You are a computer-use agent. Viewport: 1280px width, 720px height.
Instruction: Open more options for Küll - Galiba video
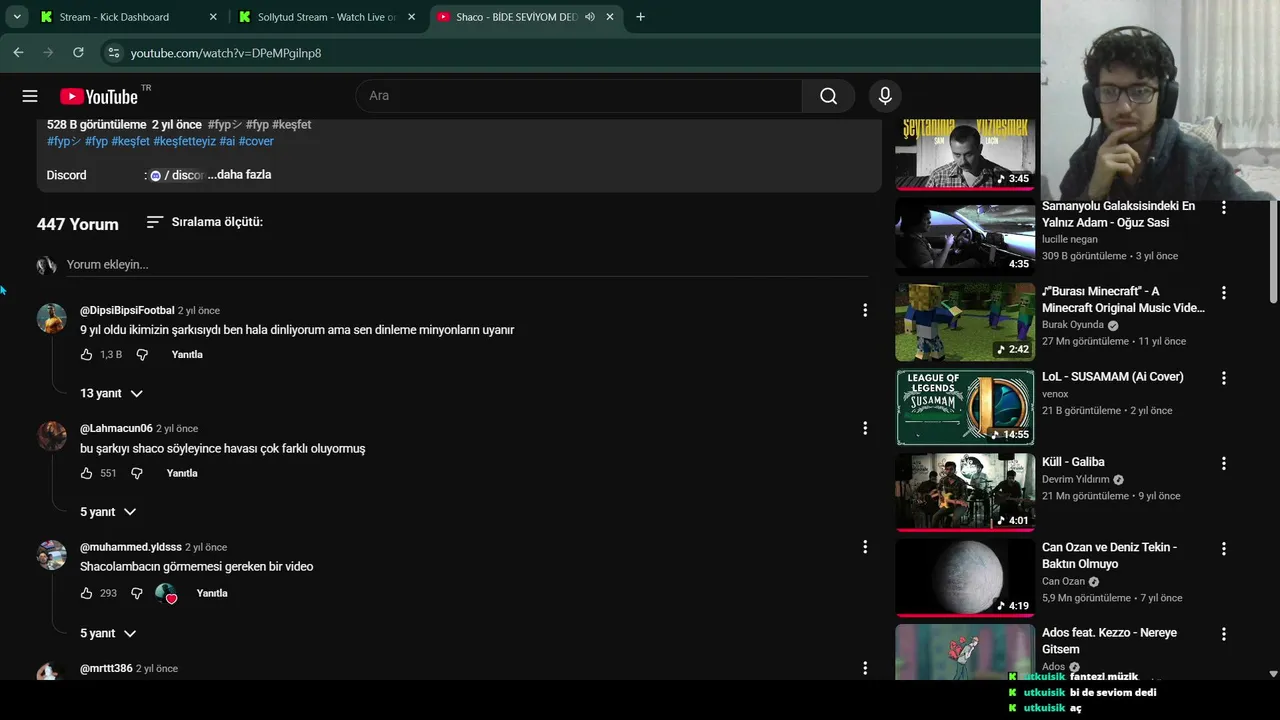click(1223, 463)
